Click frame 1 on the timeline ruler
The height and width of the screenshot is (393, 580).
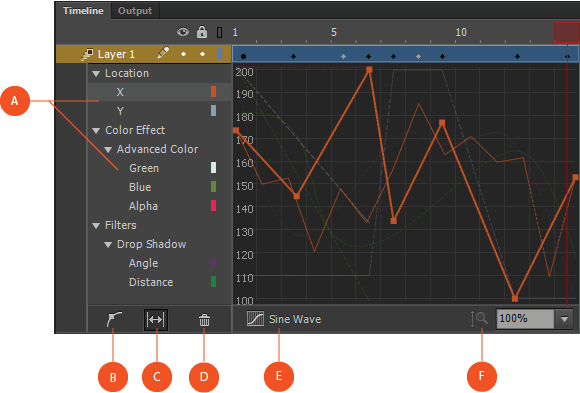(x=235, y=32)
